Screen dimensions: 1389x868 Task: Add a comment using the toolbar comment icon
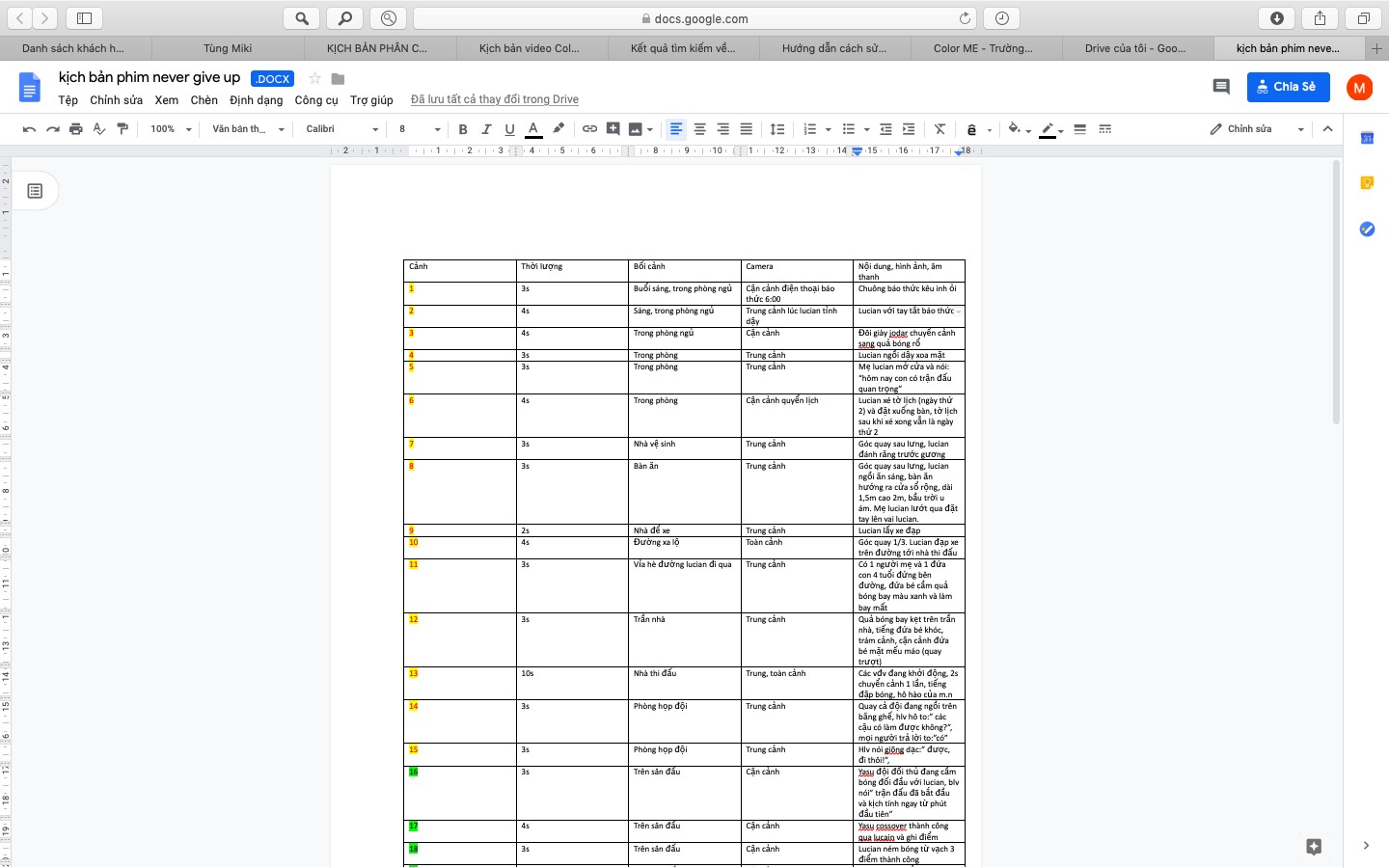613,129
